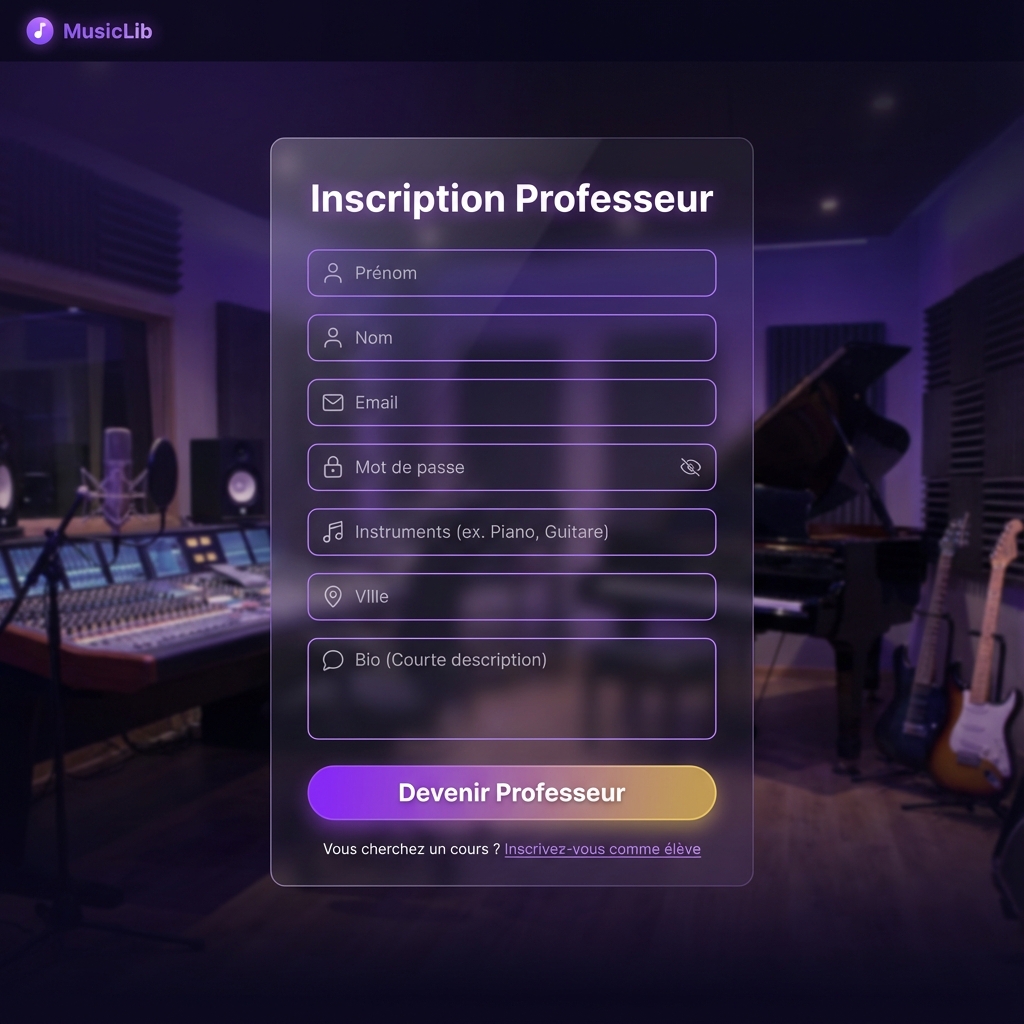Click the envelope icon in Email field
Screen dimensions: 1024x1024
tap(332, 402)
